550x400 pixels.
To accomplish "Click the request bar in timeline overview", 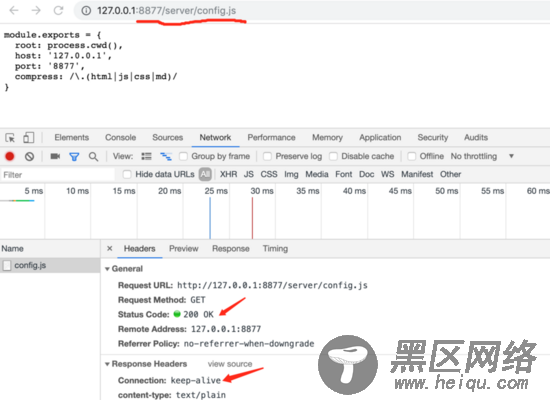I will (18, 201).
